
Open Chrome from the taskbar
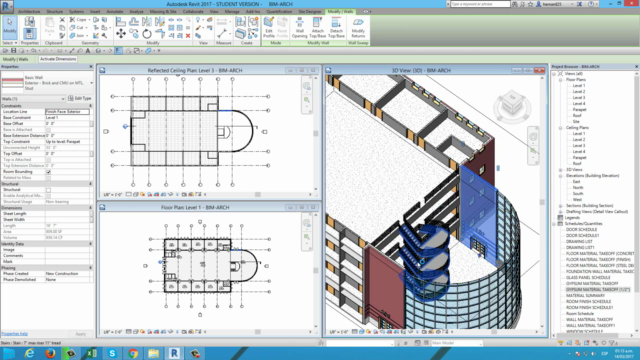[133, 353]
